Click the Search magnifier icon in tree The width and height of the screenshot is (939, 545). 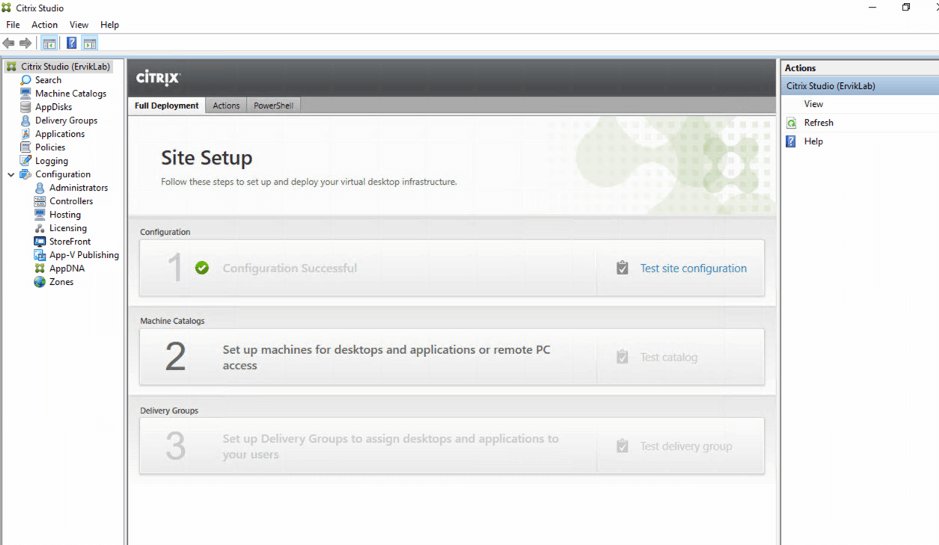pyautogui.click(x=26, y=80)
